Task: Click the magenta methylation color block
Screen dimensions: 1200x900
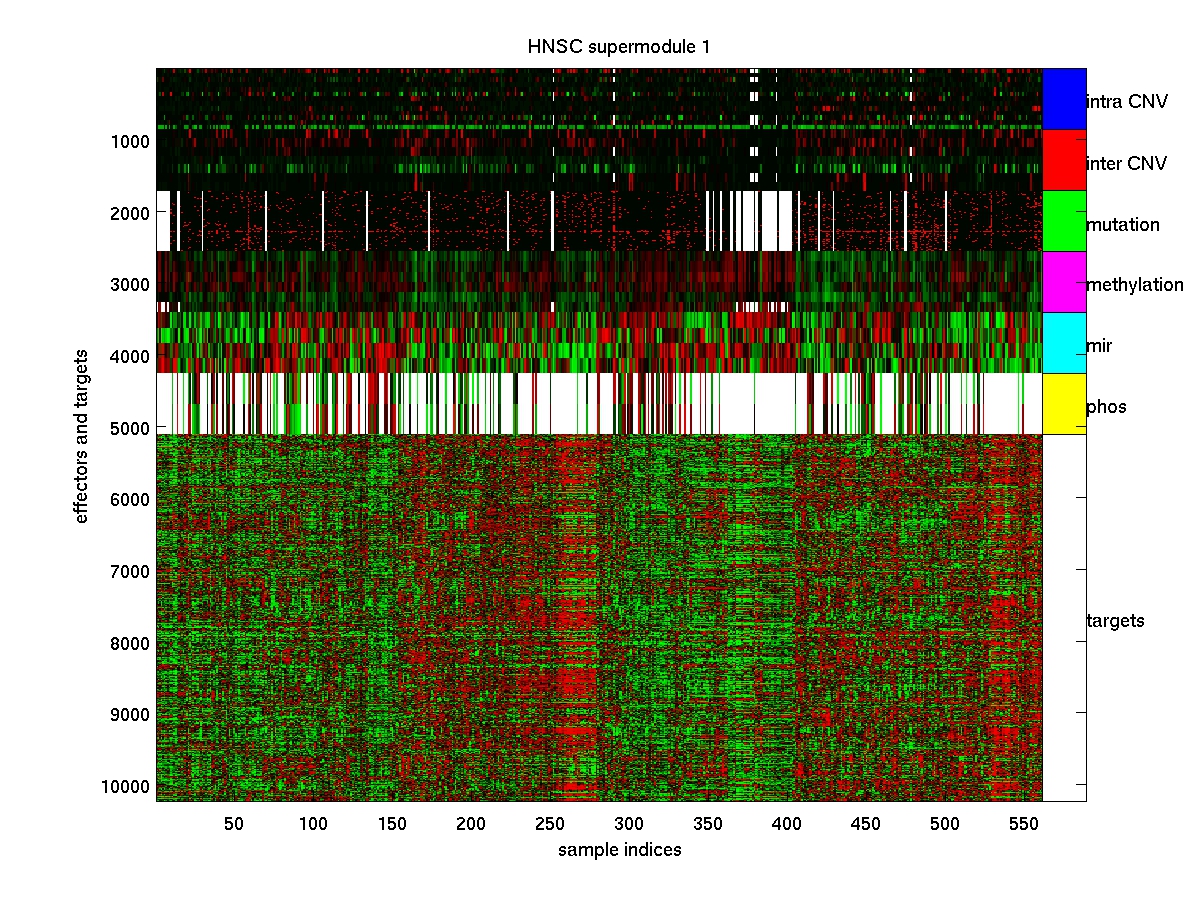Action: tap(1064, 282)
